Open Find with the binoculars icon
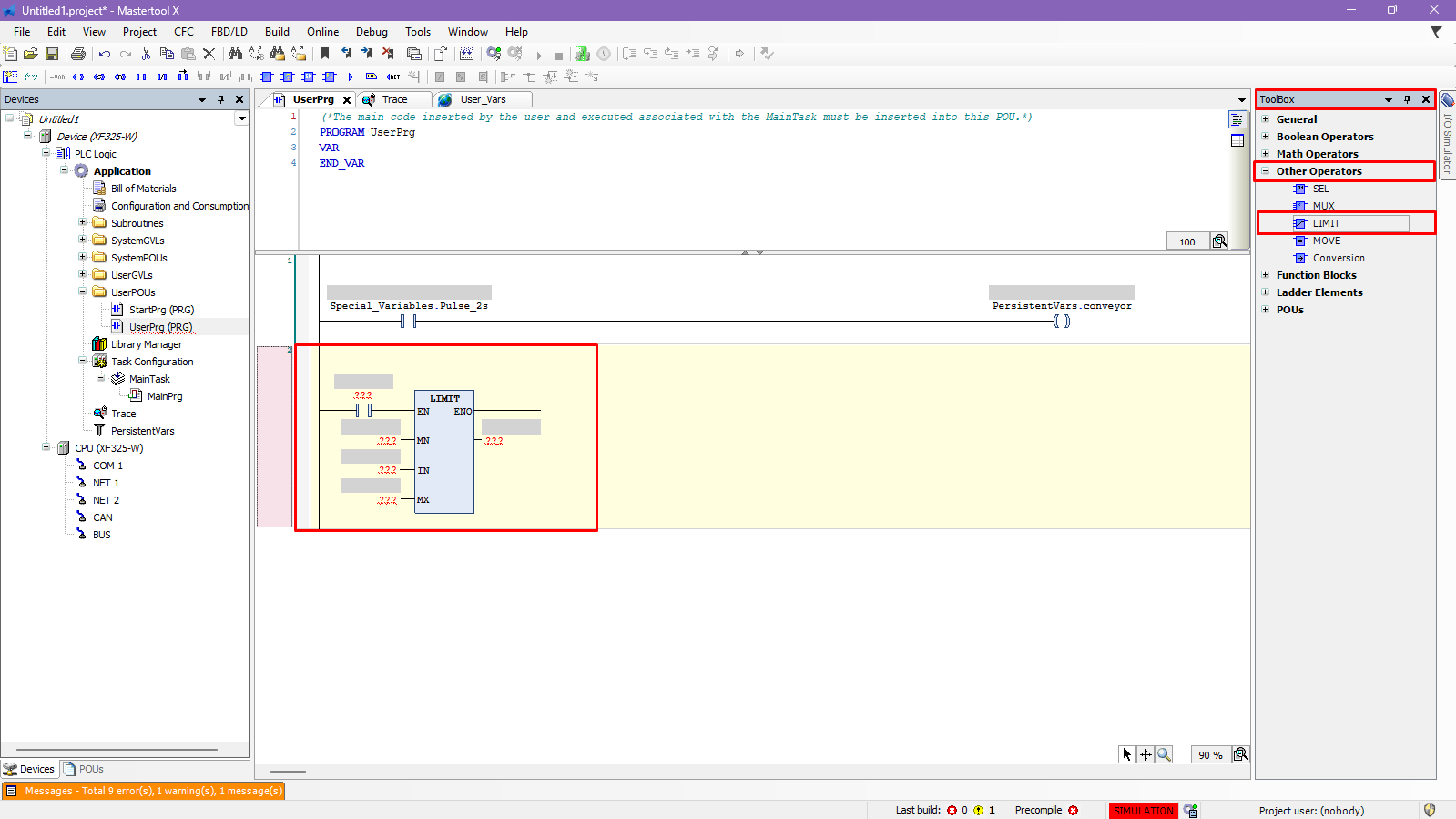The height and width of the screenshot is (819, 1456). 235,55
